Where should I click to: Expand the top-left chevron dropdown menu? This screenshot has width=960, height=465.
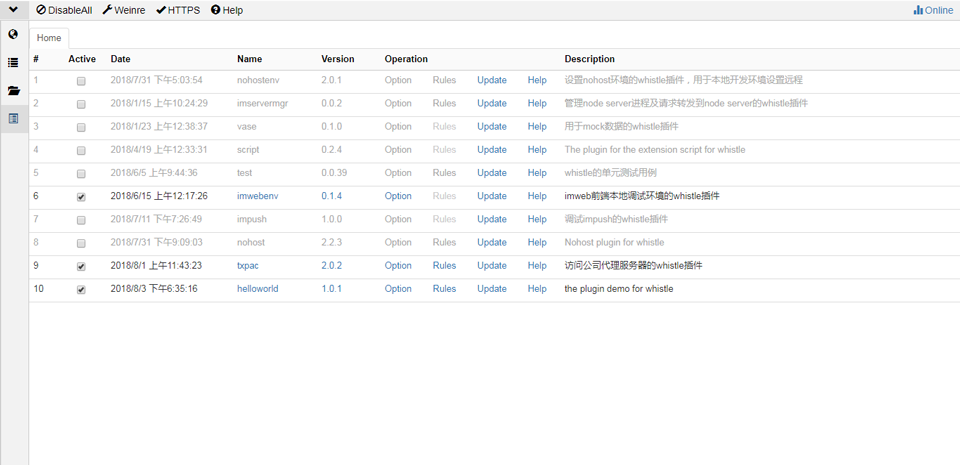click(14, 10)
